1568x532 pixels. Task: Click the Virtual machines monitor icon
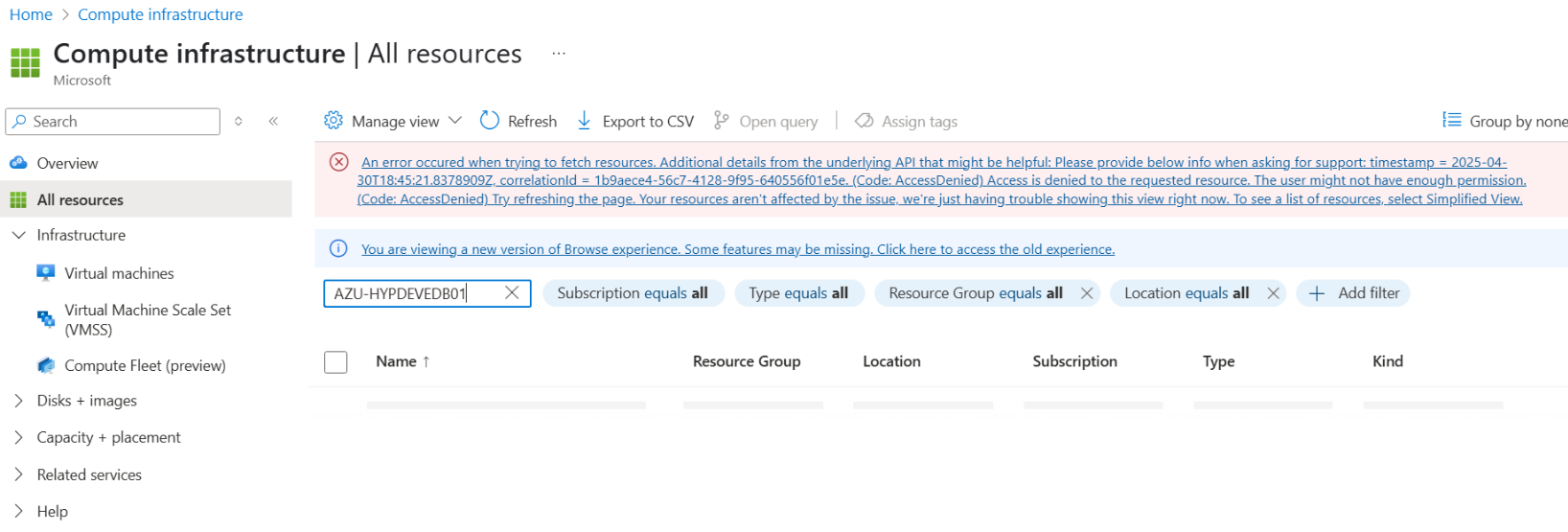[x=46, y=273]
